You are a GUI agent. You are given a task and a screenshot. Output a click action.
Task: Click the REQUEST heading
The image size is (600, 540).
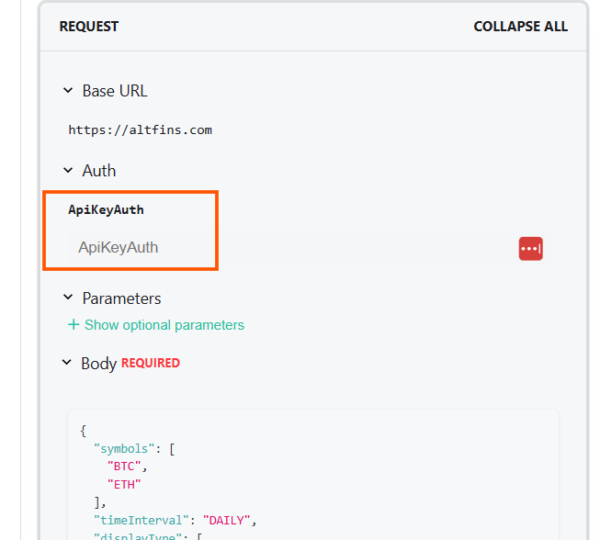click(x=89, y=26)
